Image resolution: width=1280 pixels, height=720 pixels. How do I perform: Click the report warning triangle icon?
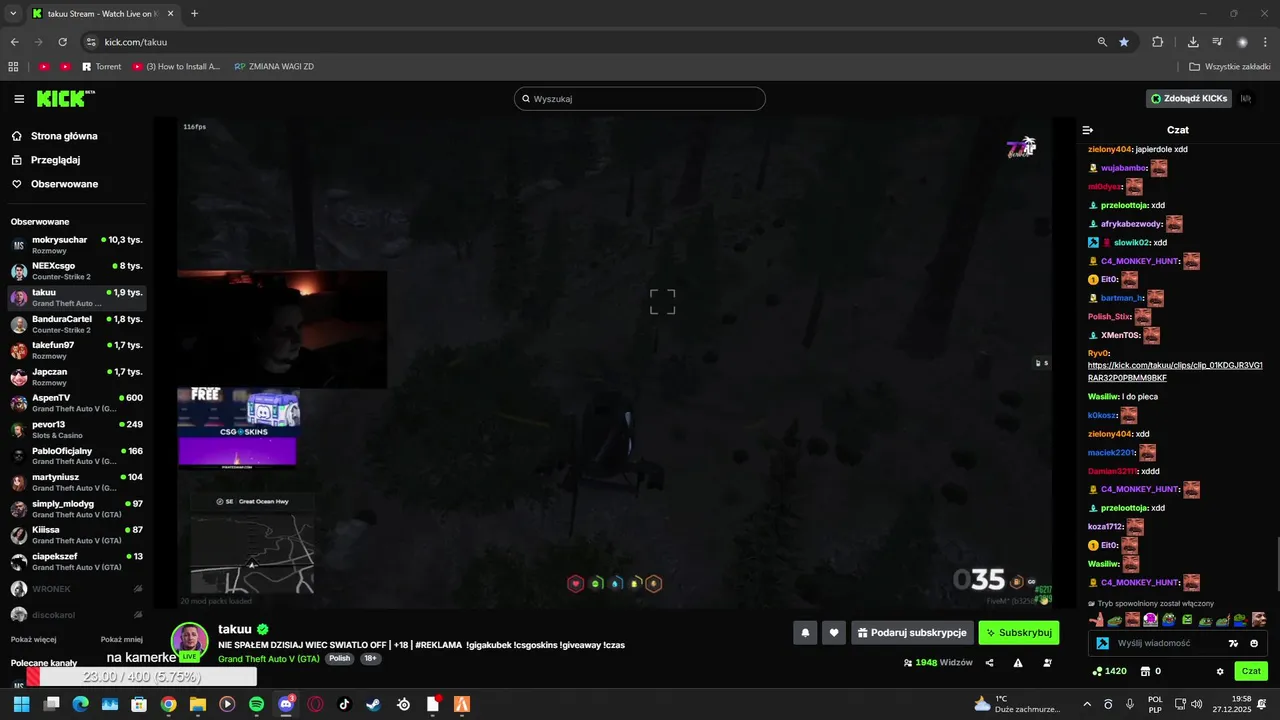tap(1018, 663)
